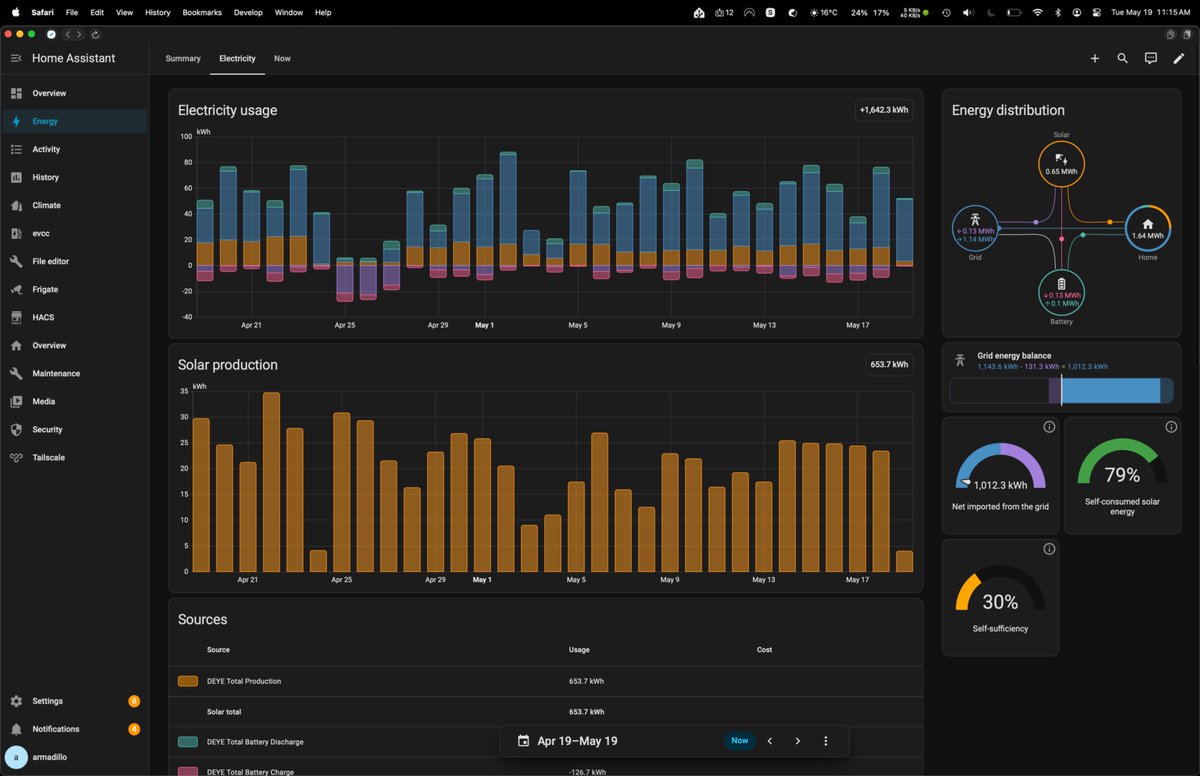Click the Grid energy balance bar
Viewport: 1200px width, 776px height.
1061,391
